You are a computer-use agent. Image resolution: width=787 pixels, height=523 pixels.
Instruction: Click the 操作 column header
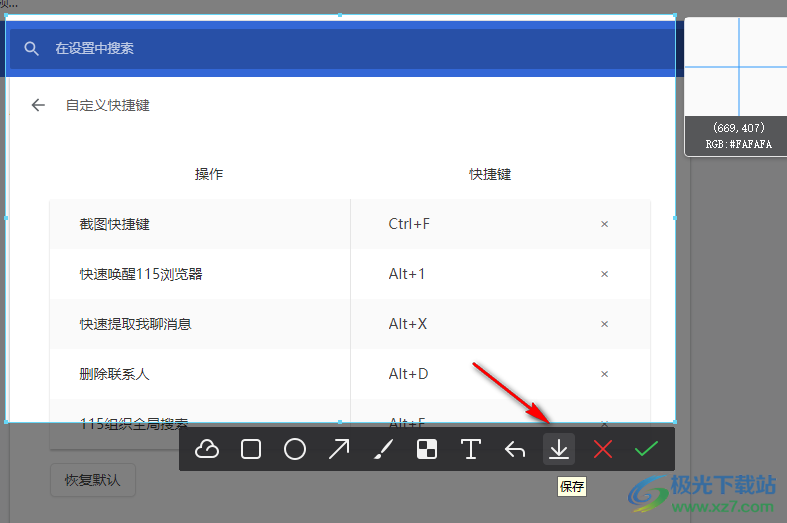pos(209,174)
